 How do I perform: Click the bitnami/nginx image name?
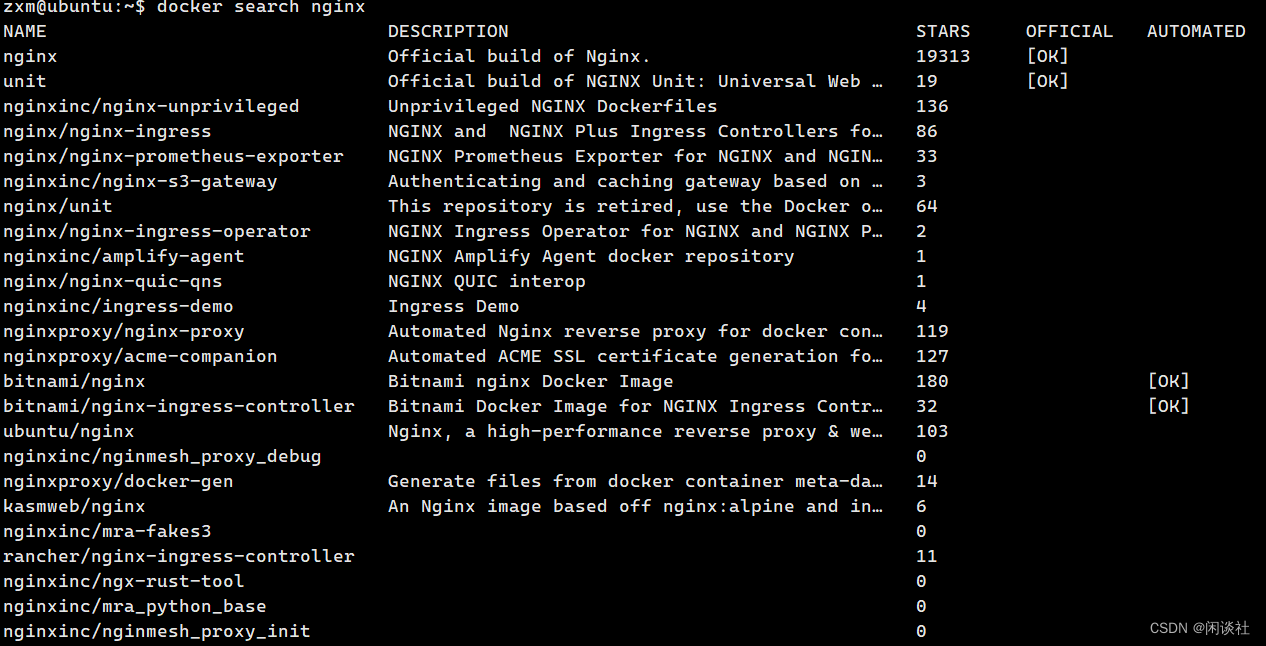tap(74, 381)
